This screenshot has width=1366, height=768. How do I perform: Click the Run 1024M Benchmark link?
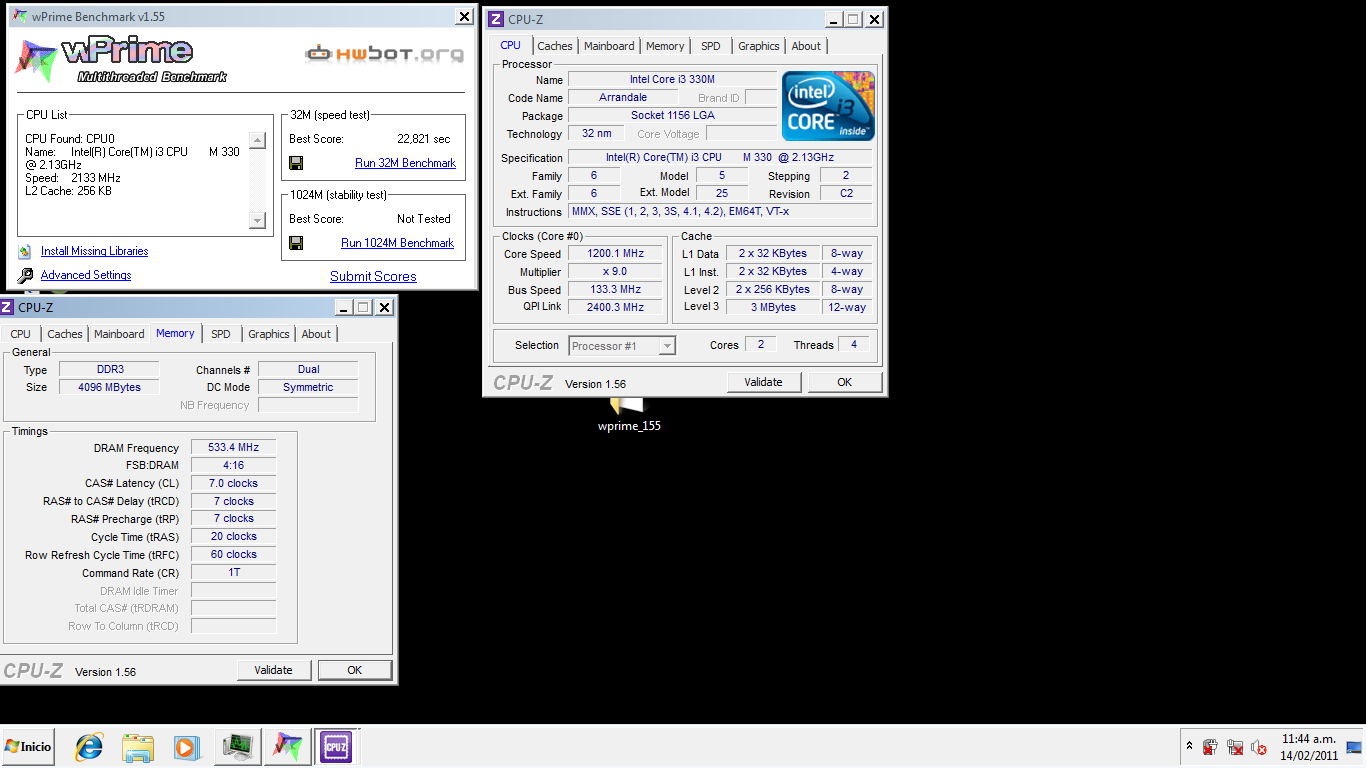[397, 243]
